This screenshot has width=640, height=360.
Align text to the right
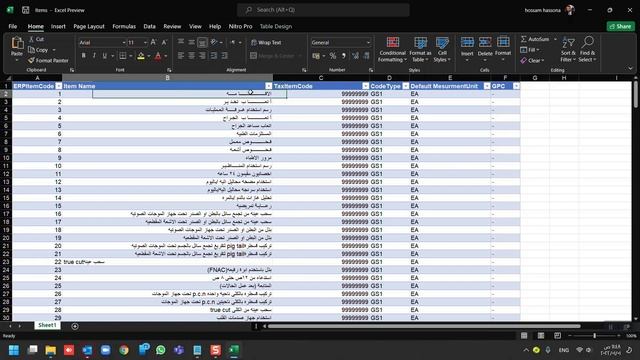tap(202, 56)
